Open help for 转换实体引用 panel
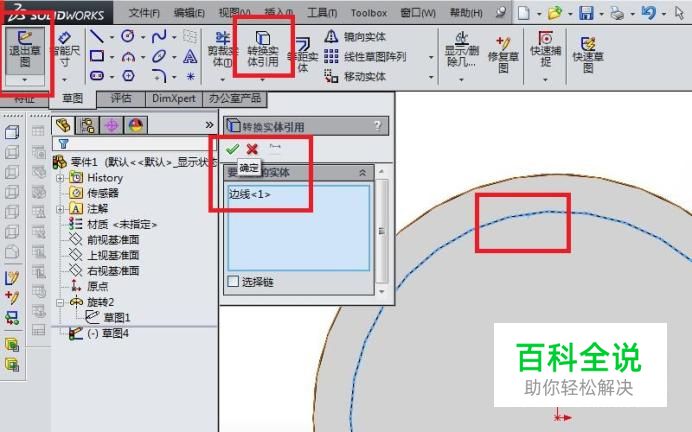 coord(378,126)
